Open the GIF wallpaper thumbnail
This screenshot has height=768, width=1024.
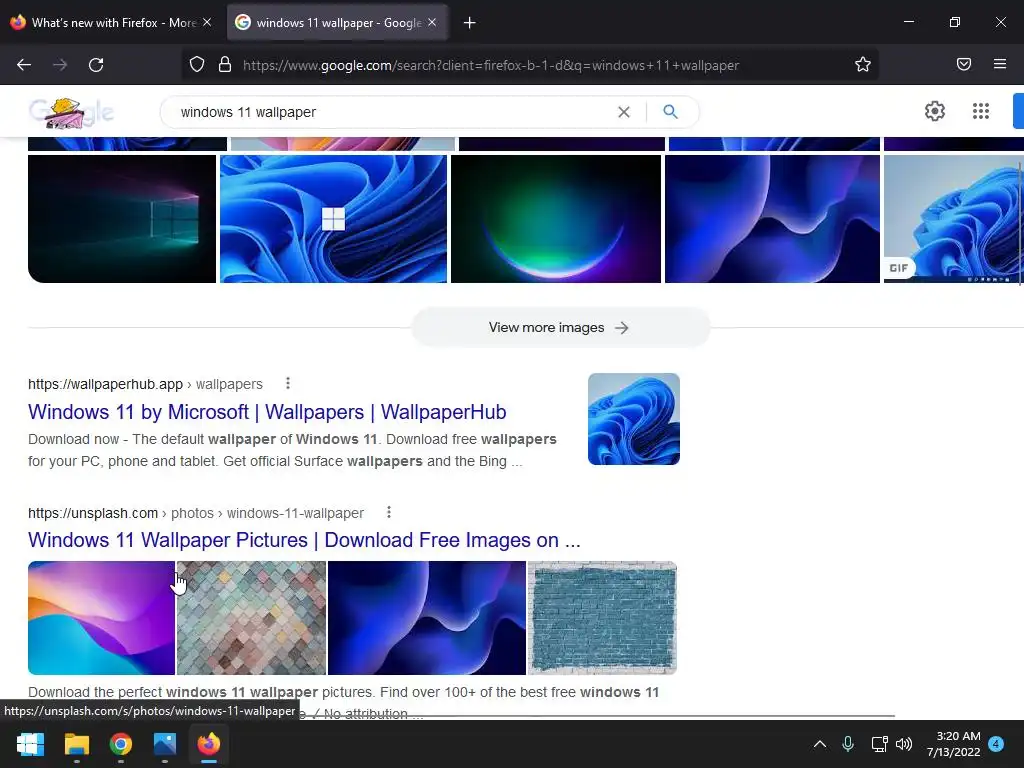point(953,219)
